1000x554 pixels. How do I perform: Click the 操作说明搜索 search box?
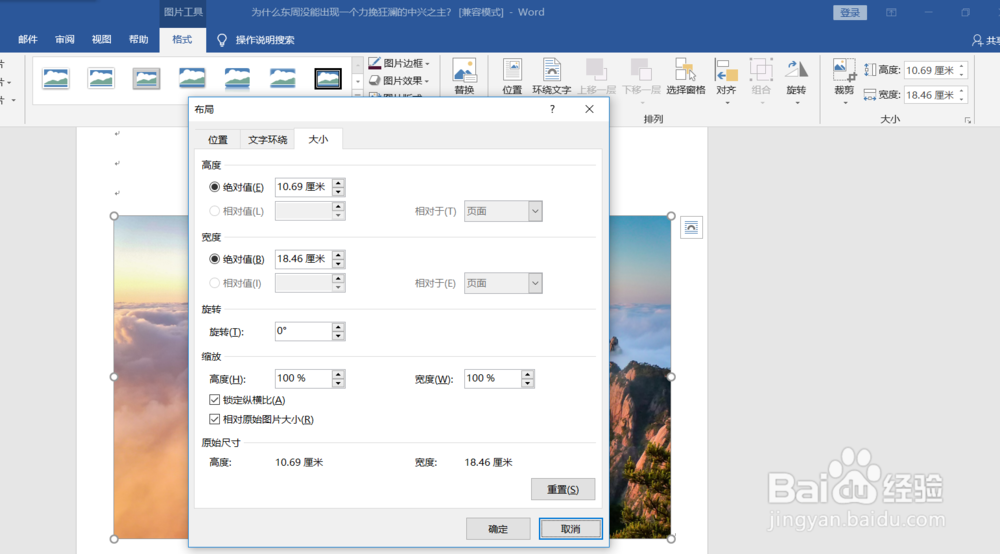coord(265,40)
